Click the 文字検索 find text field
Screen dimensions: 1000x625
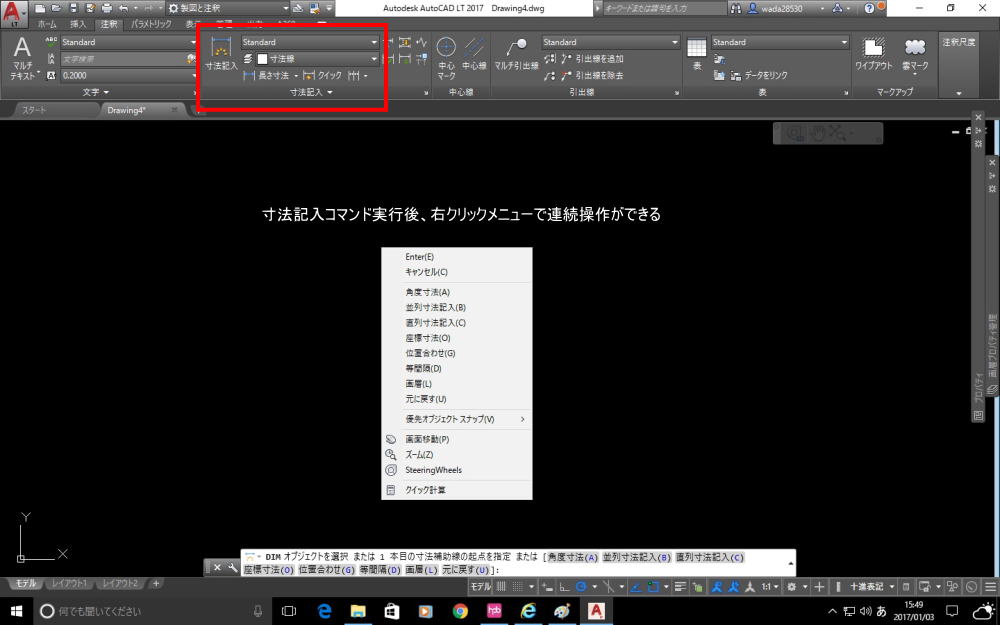coord(124,59)
